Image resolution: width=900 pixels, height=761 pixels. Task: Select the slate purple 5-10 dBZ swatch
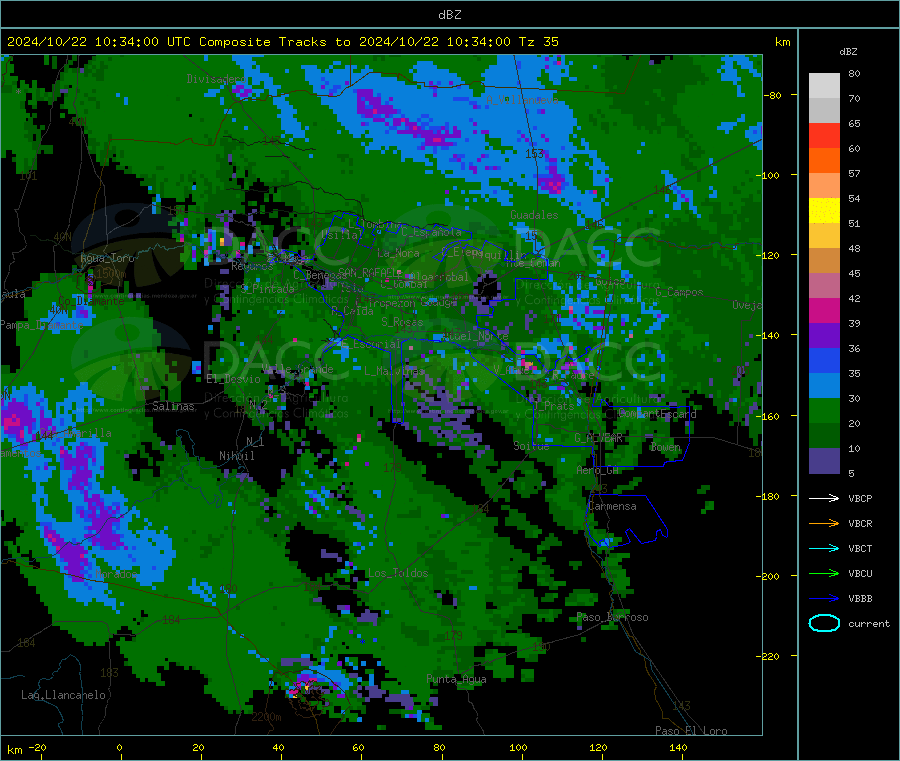tap(824, 461)
